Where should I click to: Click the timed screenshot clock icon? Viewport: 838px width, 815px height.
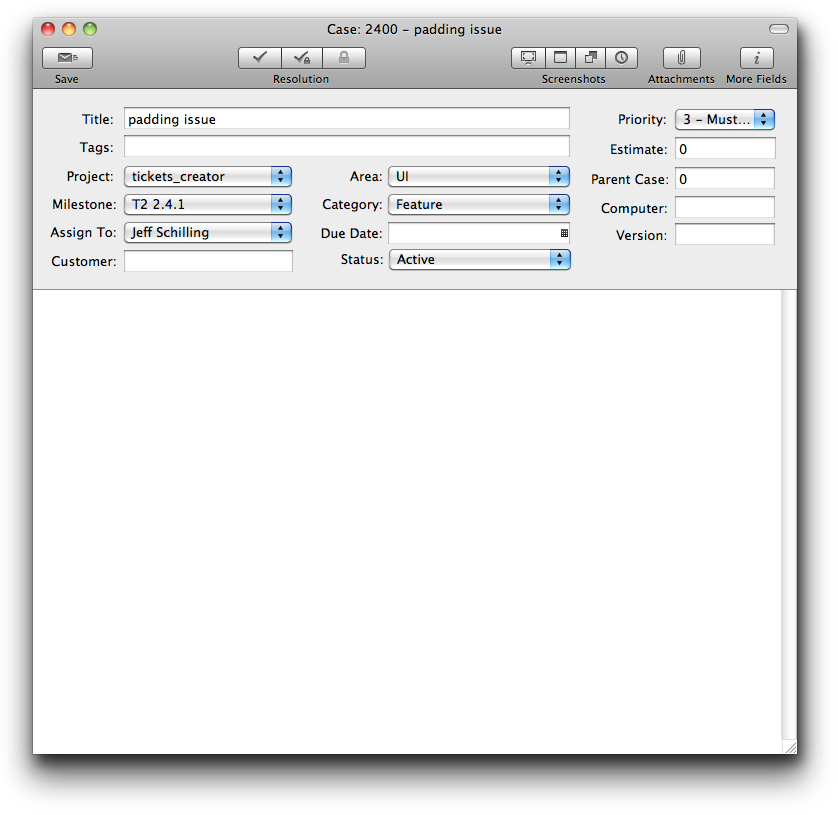(622, 58)
